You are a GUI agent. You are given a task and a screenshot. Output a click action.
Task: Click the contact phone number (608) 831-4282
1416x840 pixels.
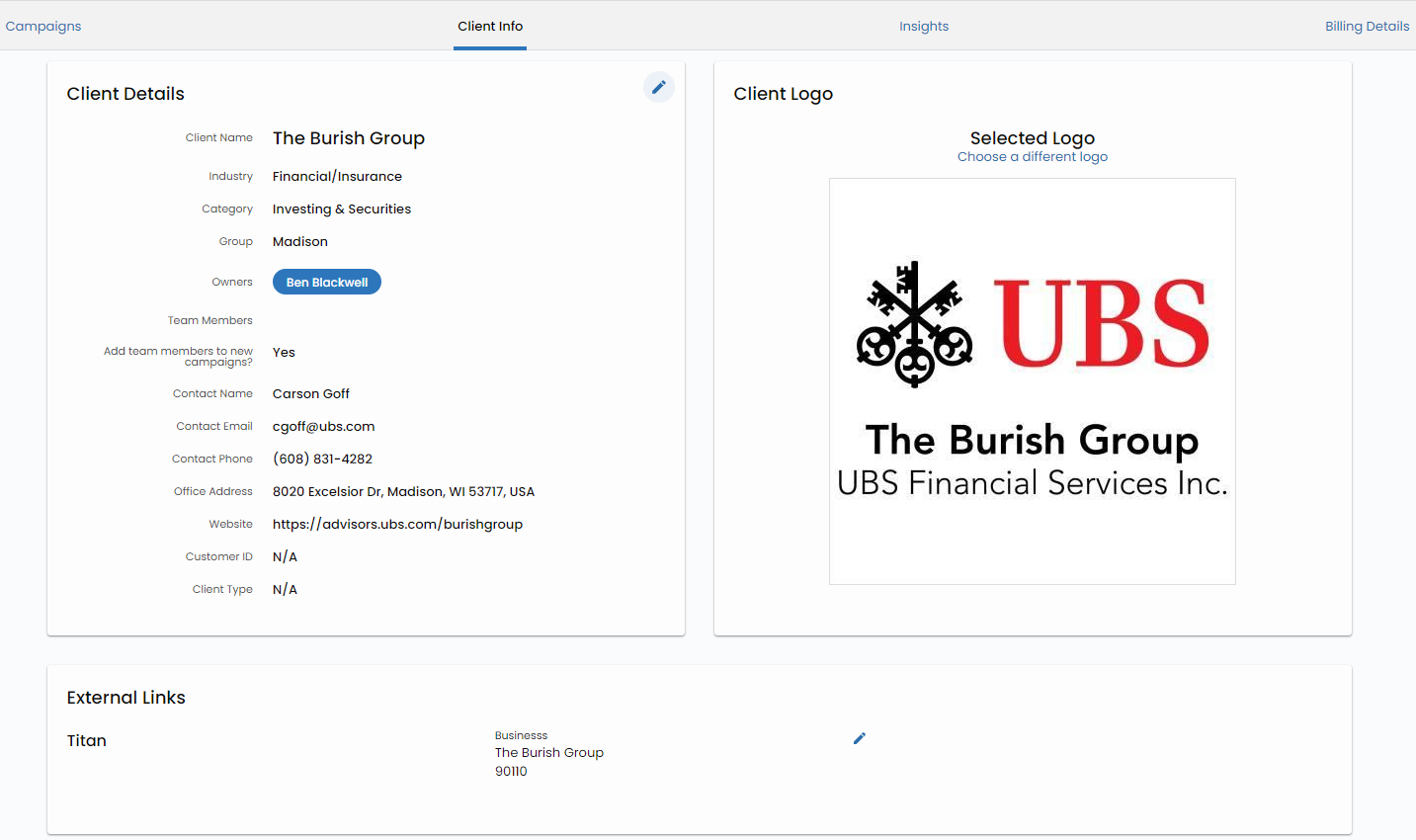coord(322,459)
